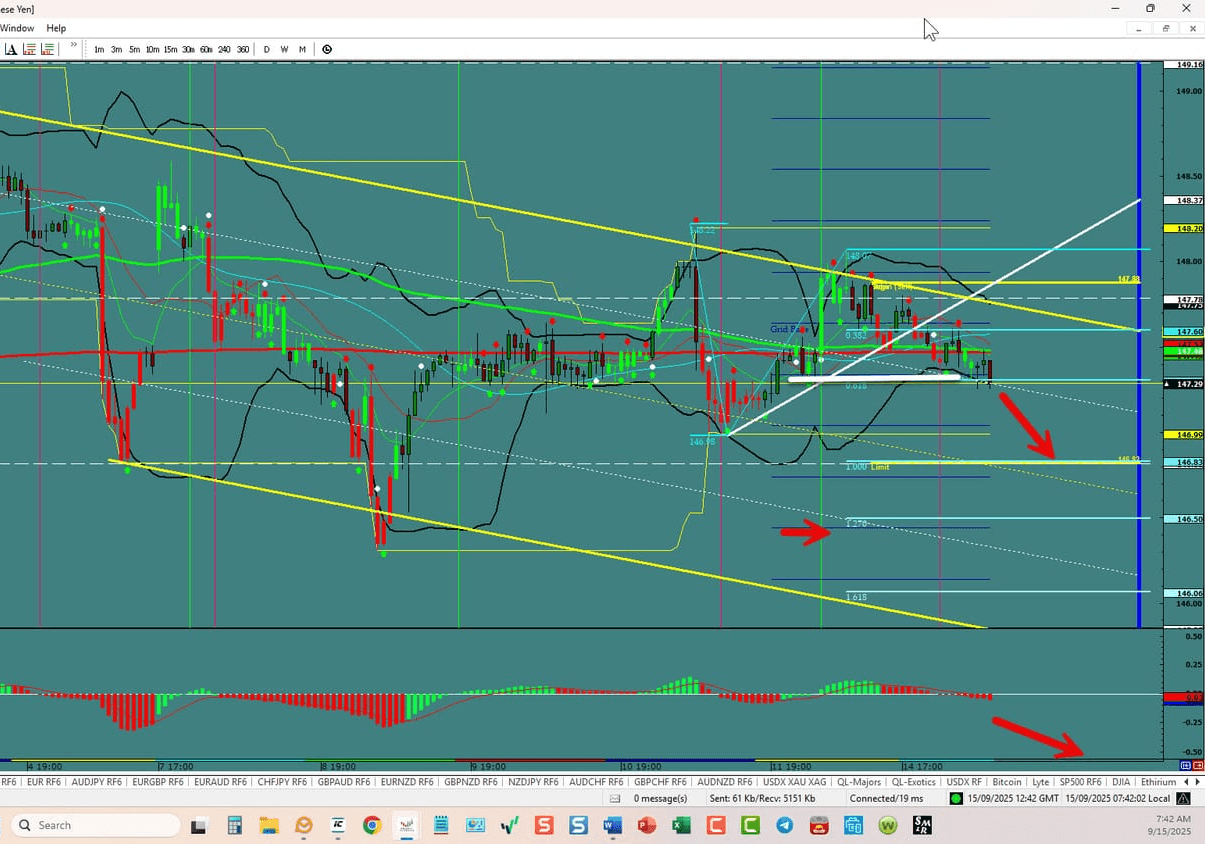Click the clock icon in the toolbar
This screenshot has width=1205, height=844.
tap(327, 48)
